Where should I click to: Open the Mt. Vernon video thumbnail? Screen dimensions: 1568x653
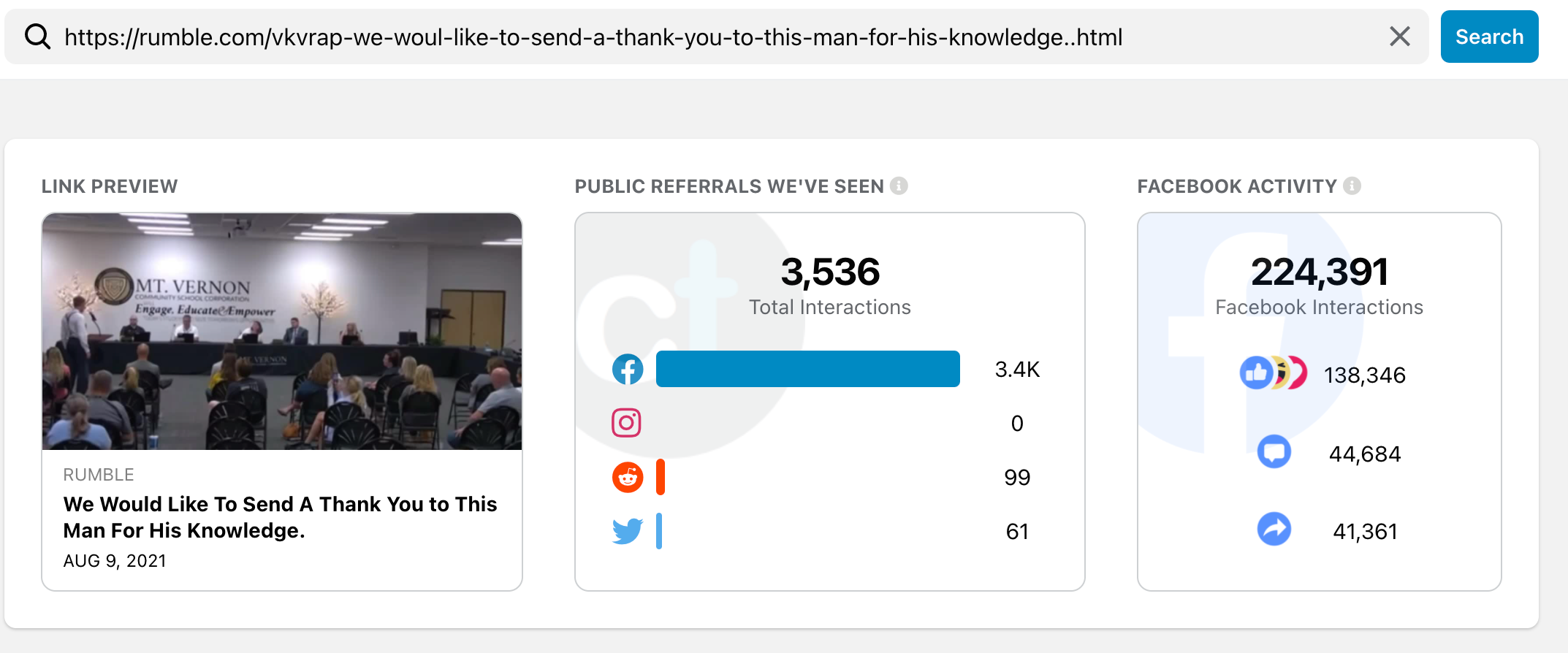point(282,332)
